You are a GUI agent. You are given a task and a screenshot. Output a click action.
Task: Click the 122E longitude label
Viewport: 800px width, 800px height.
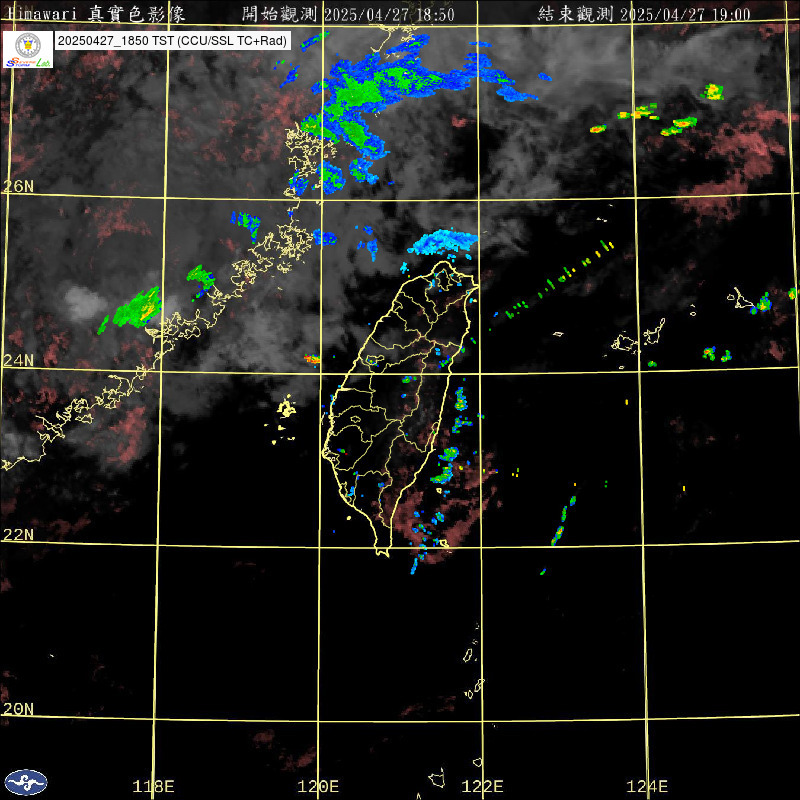pos(482,786)
